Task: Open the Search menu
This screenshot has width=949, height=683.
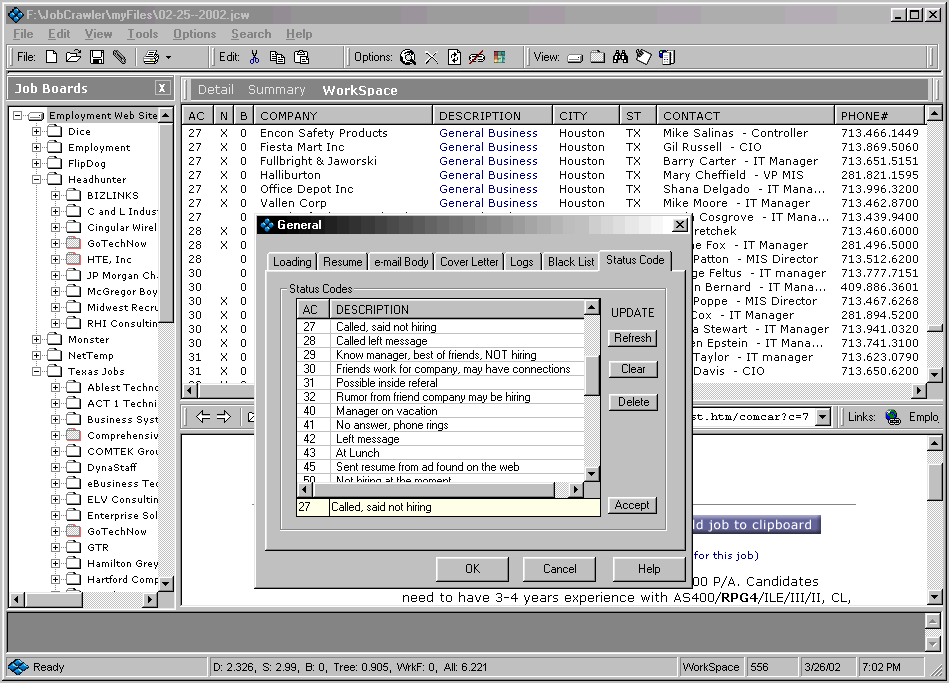Action: pyautogui.click(x=251, y=34)
